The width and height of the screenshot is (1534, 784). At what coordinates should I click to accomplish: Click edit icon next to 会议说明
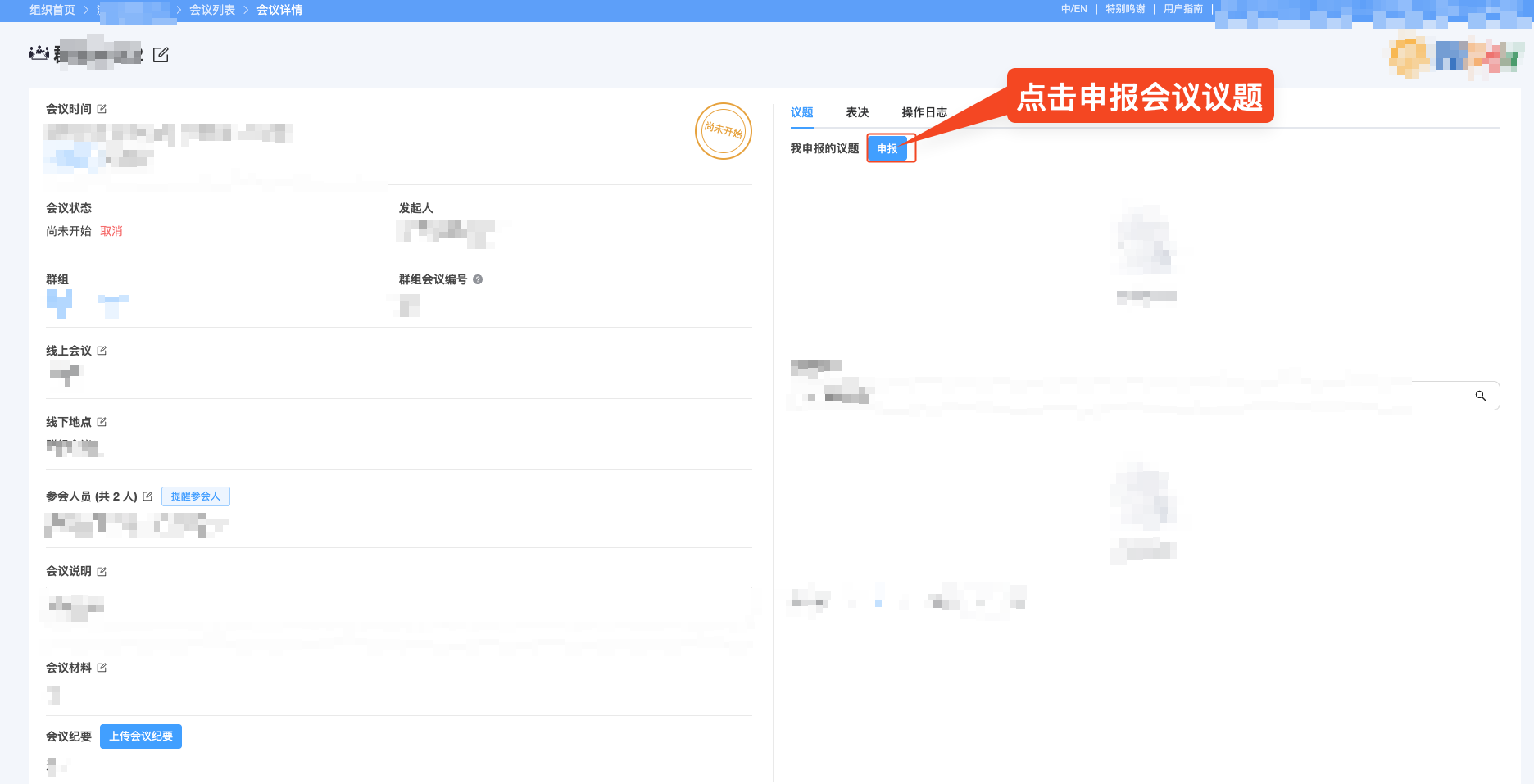[x=102, y=572]
